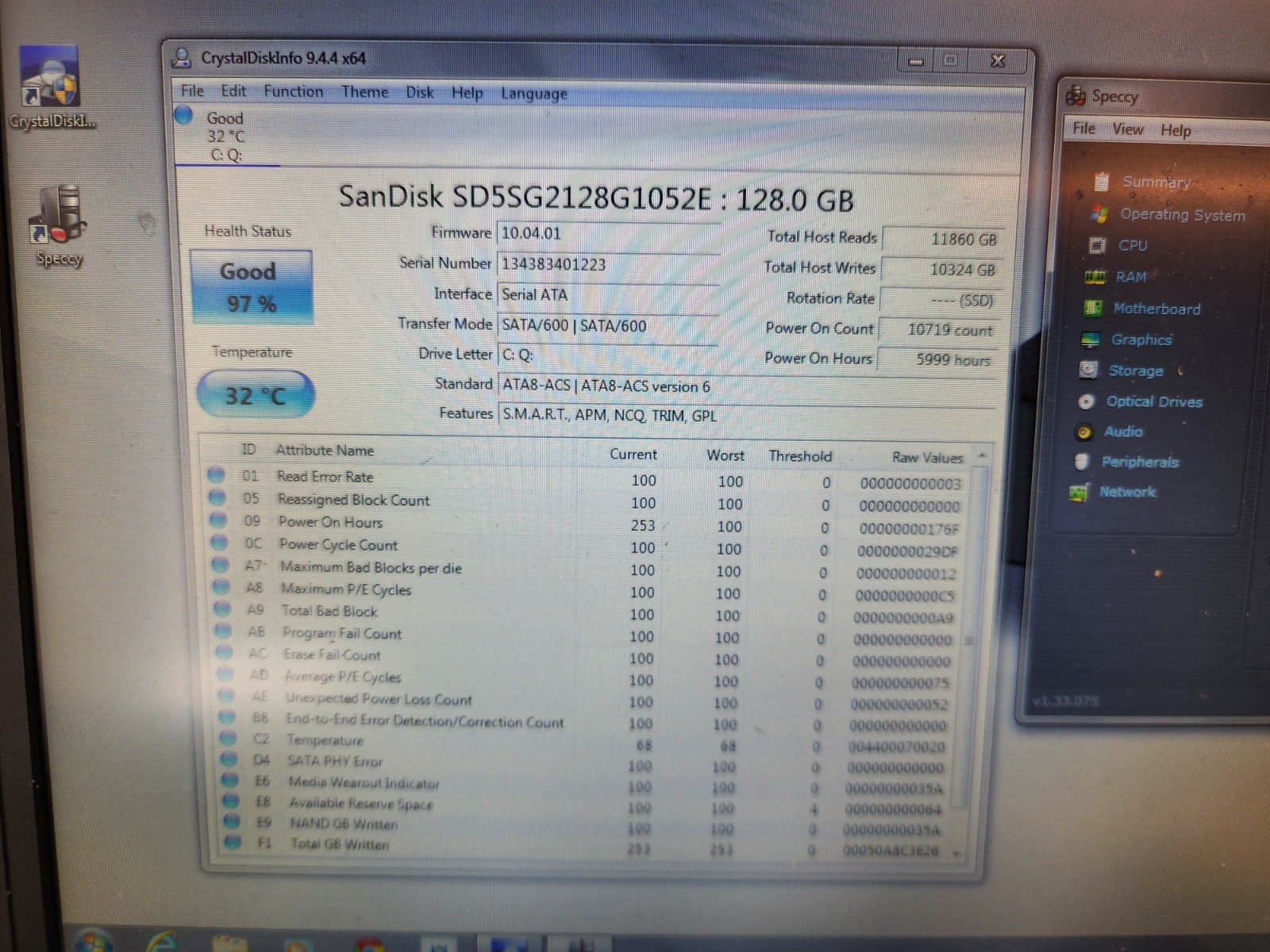Open the Edit menu in CrystalDiskInfo
1270x952 pixels.
(233, 90)
